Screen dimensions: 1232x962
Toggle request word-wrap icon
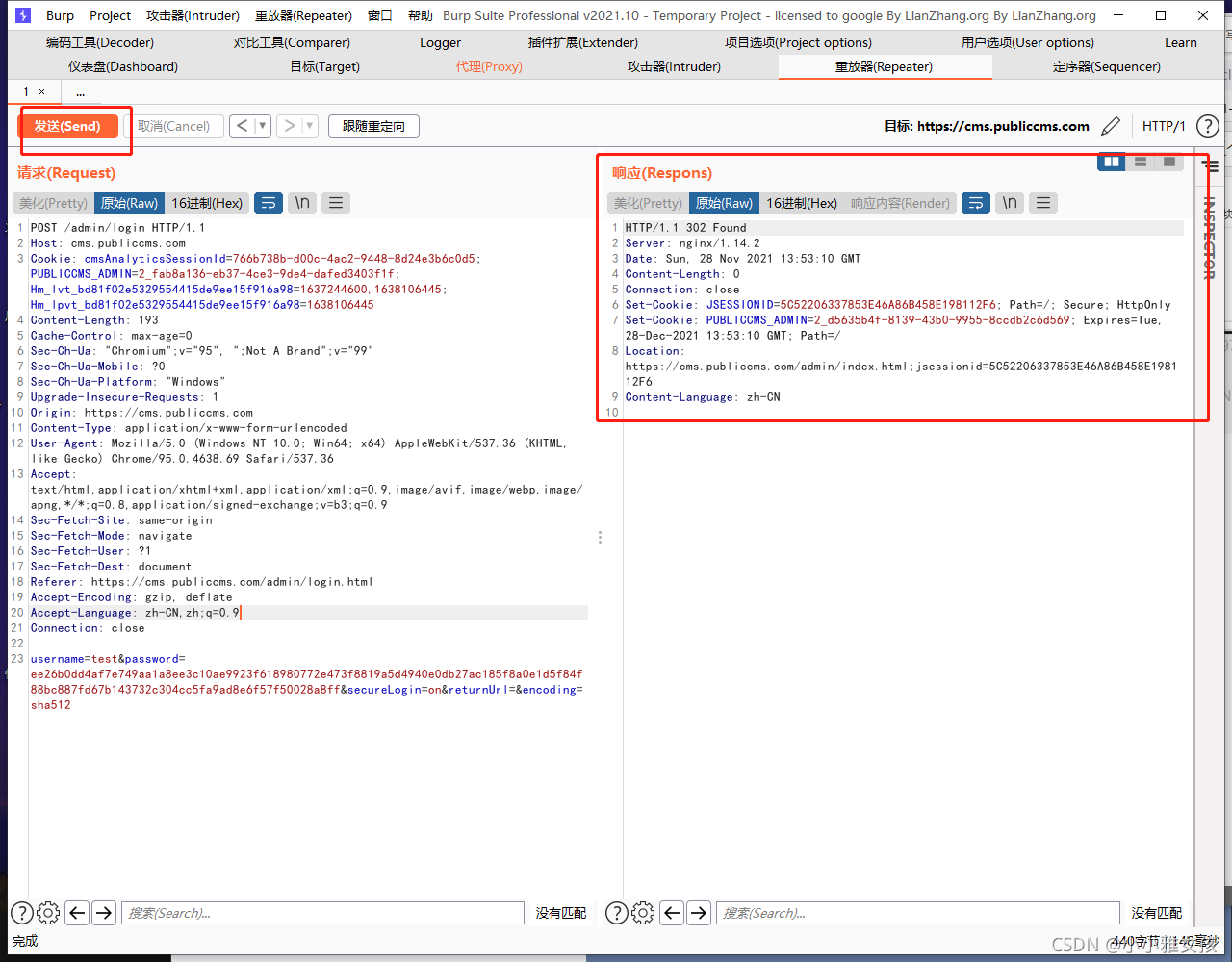coord(269,203)
